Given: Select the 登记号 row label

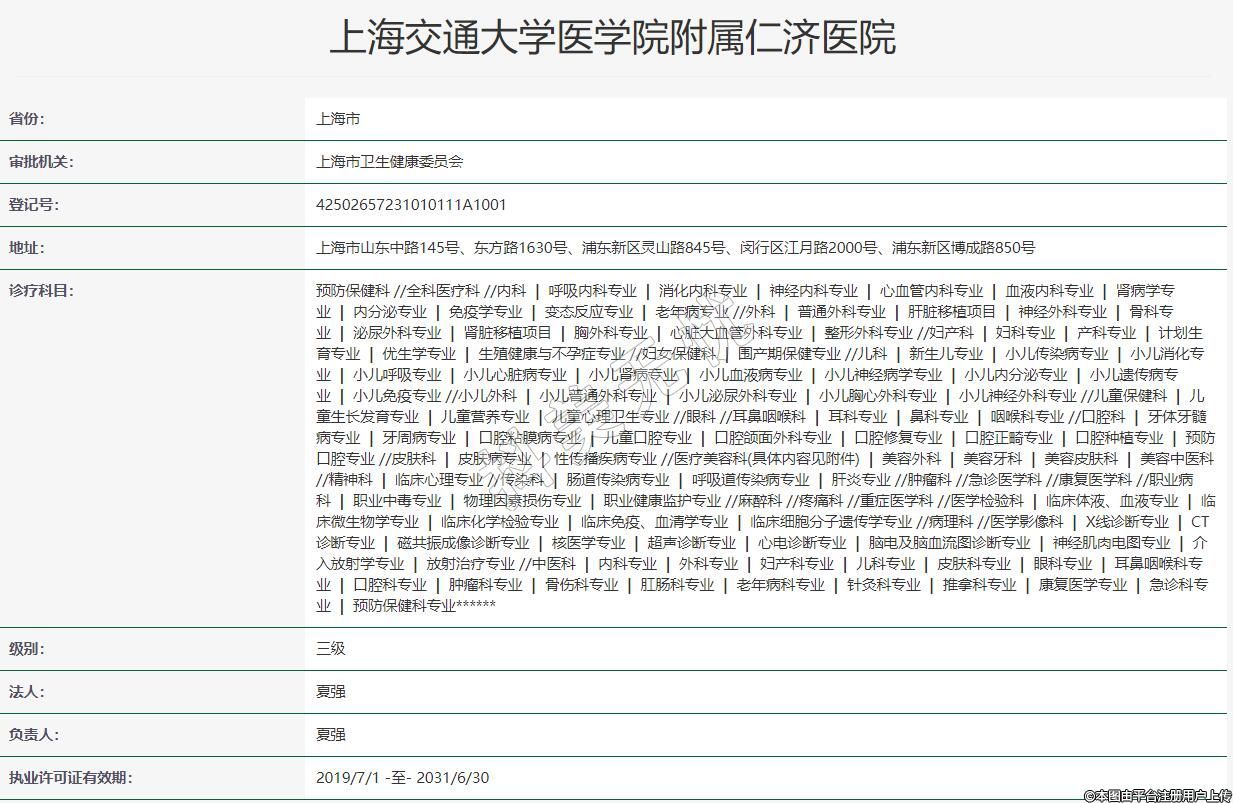Looking at the screenshot, I should [x=34, y=205].
